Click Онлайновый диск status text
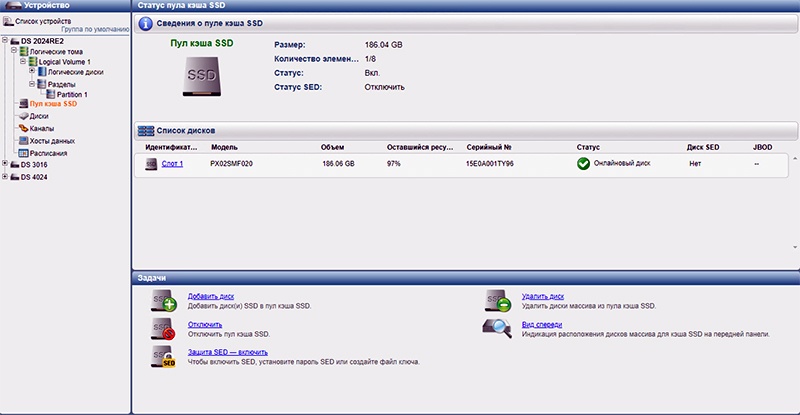800x415 pixels. point(622,163)
